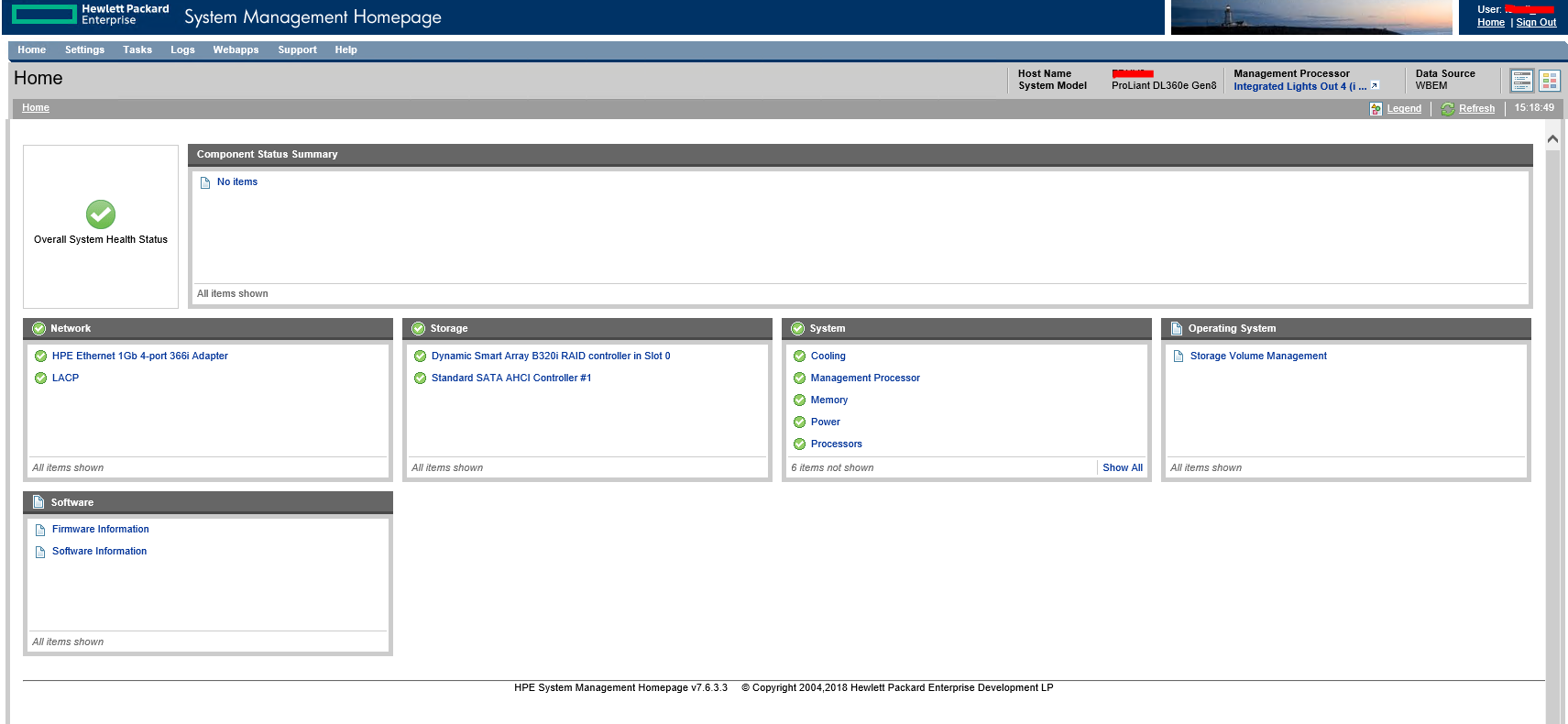Viewport: 1568px width, 724px height.
Task: Click the No items document icon
Action: [x=205, y=182]
